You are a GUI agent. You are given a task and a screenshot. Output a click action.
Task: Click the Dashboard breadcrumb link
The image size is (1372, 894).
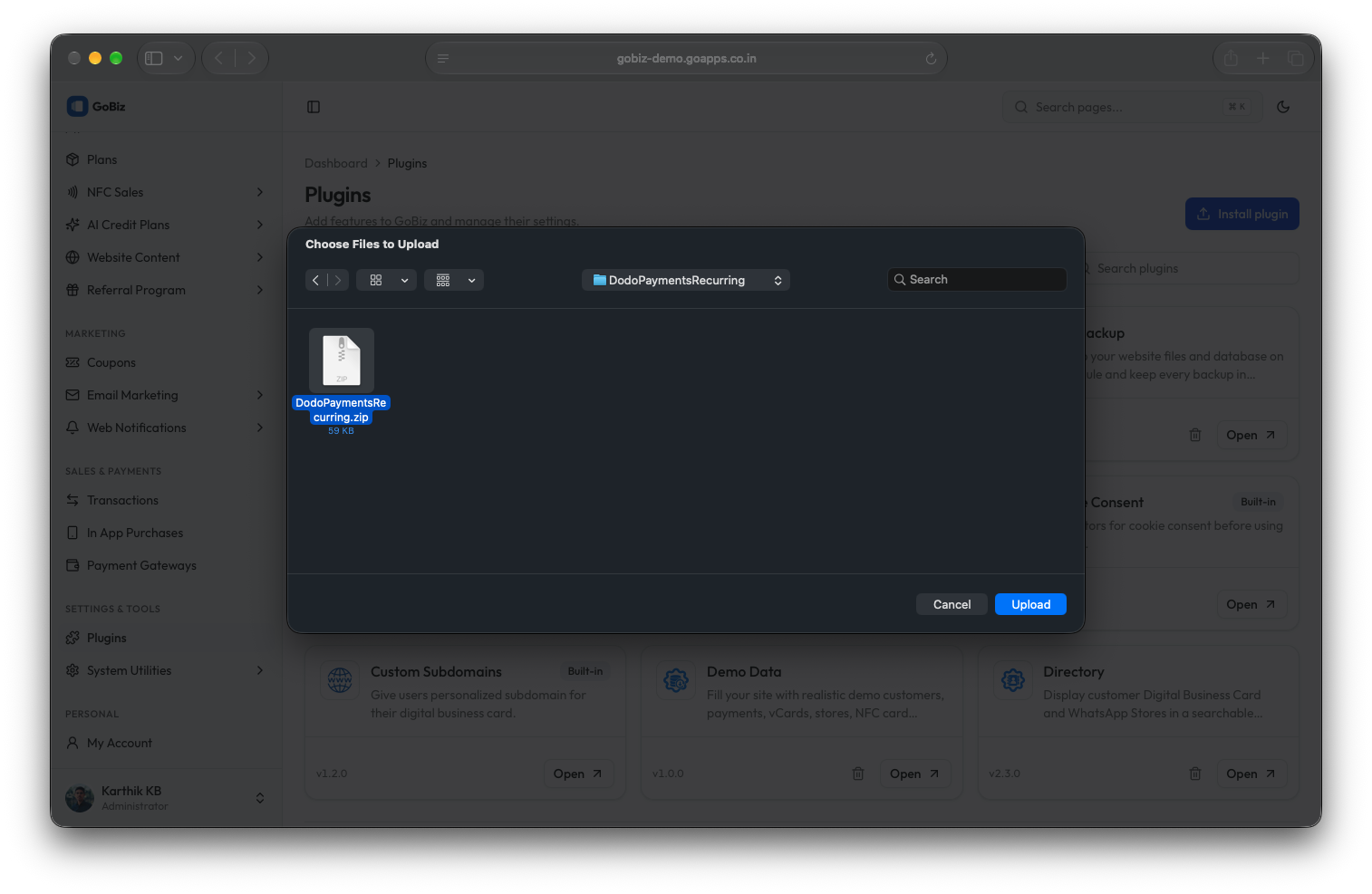(336, 163)
